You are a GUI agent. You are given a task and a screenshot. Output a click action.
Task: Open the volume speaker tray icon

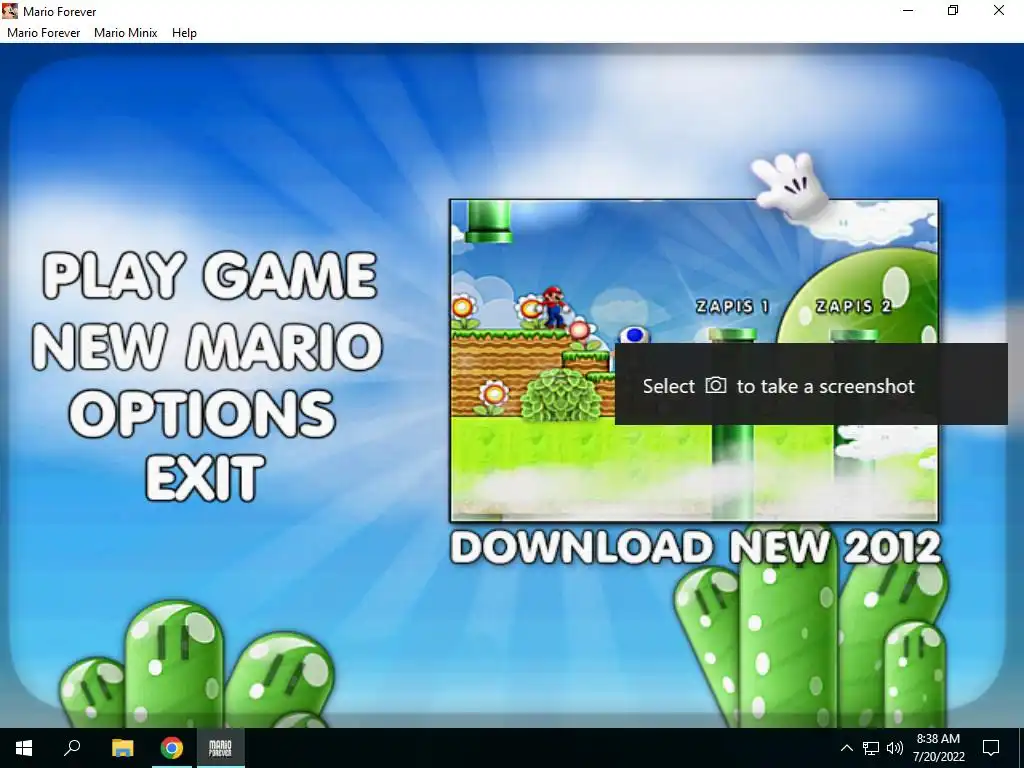point(895,748)
